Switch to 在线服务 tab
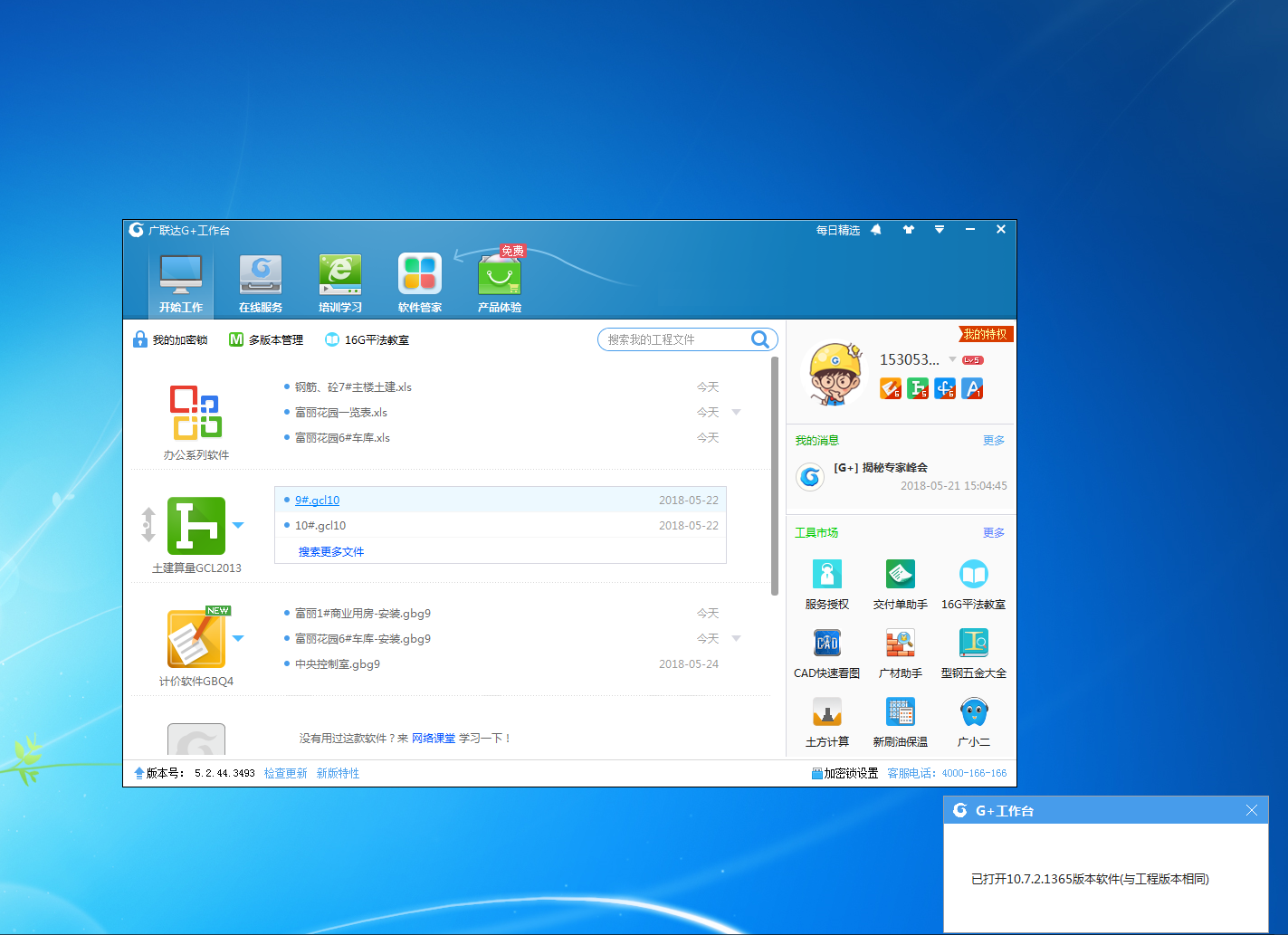The width and height of the screenshot is (1288, 935). click(261, 283)
